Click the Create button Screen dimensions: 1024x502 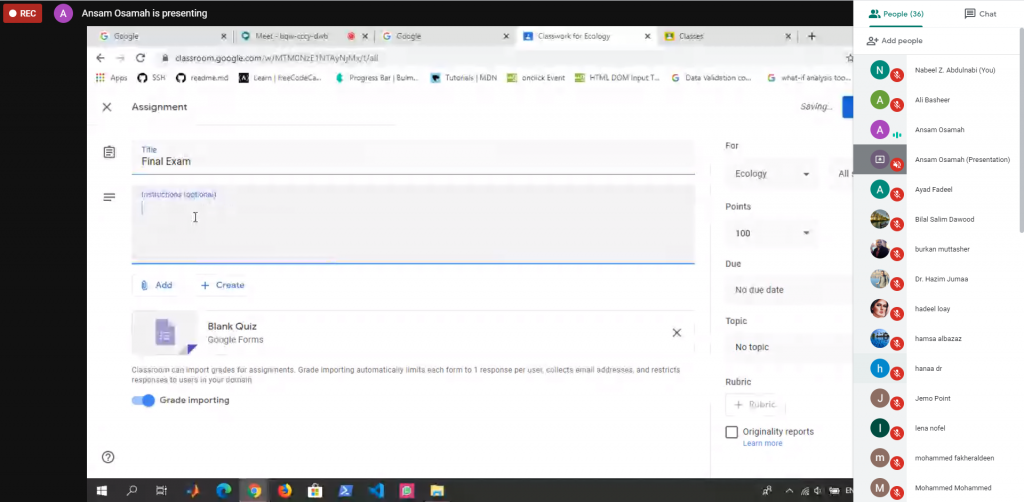pyautogui.click(x=222, y=285)
